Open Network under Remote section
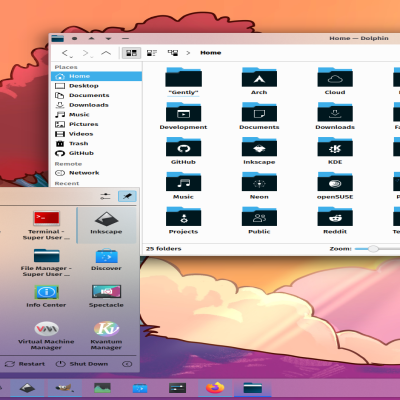The image size is (400, 400). (x=96, y=173)
